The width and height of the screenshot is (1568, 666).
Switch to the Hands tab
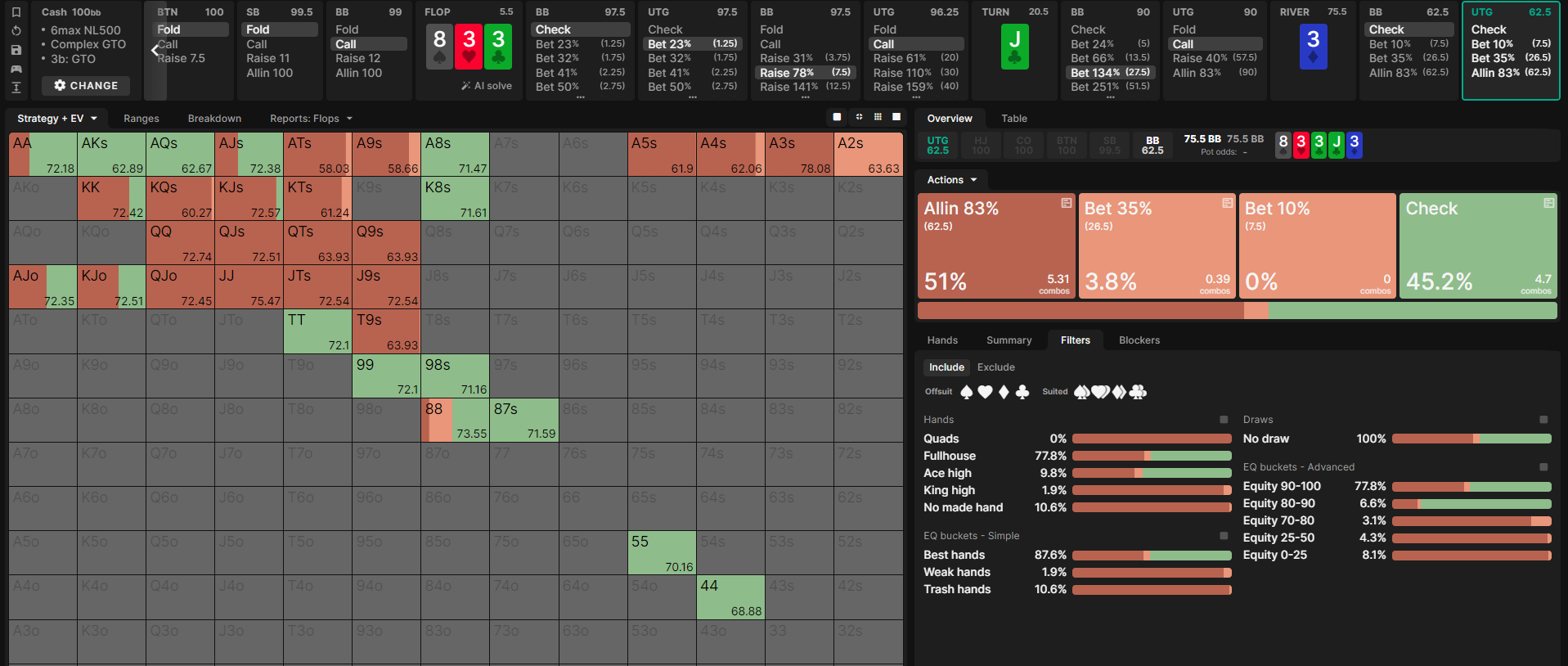pos(942,340)
